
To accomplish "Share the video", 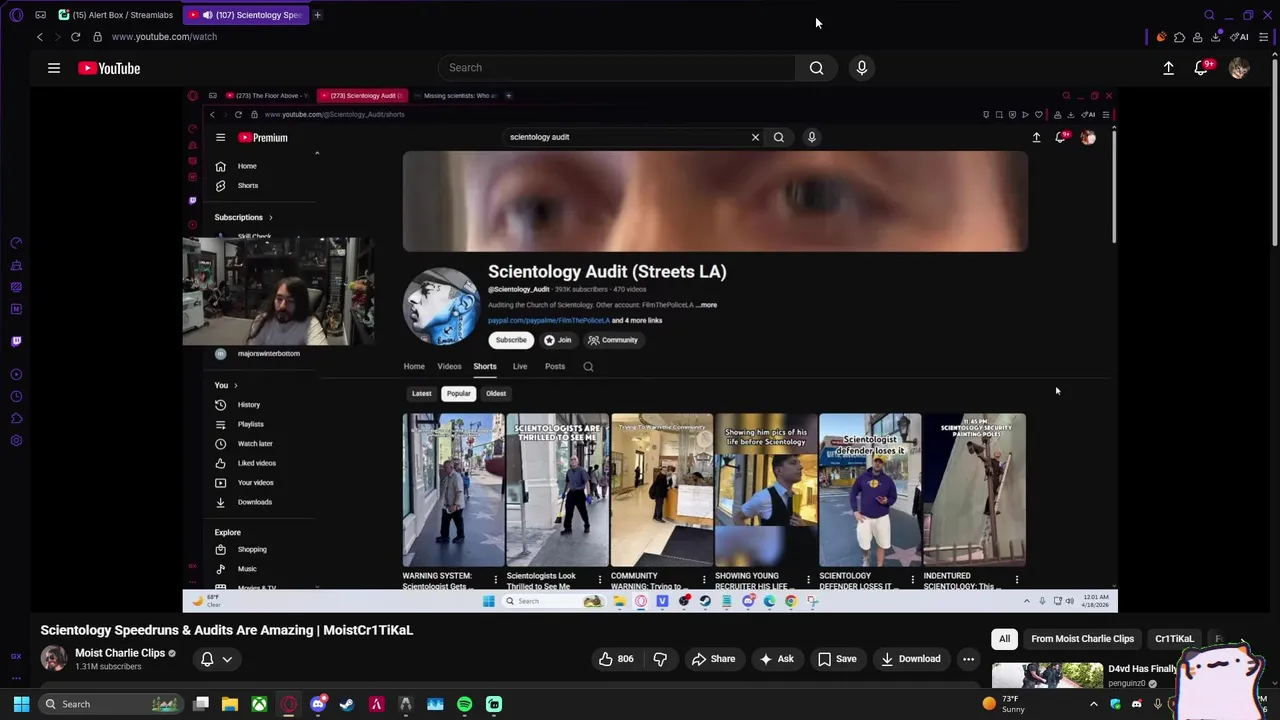I will pyautogui.click(x=713, y=659).
